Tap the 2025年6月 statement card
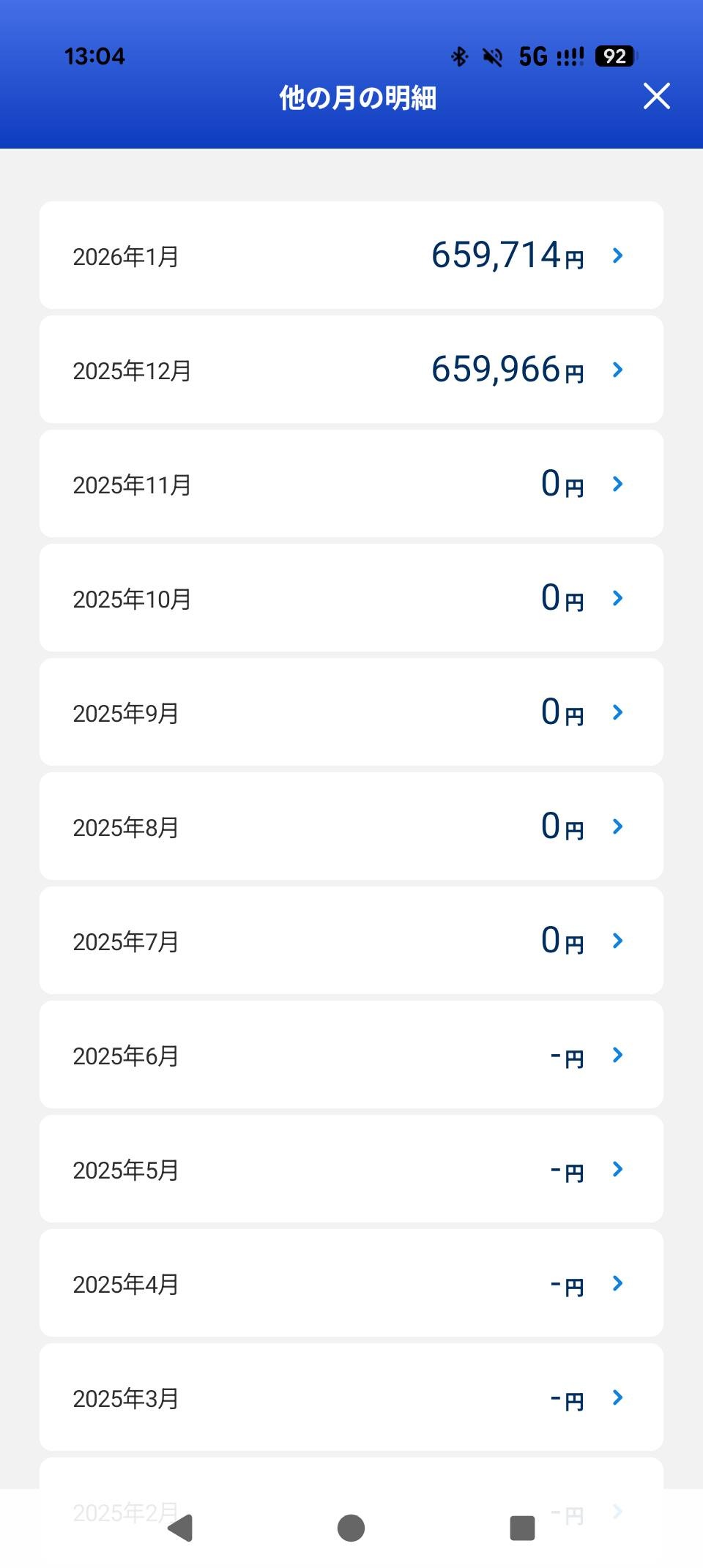Screen dimensions: 703x1568 pyautogui.click(x=351, y=1055)
